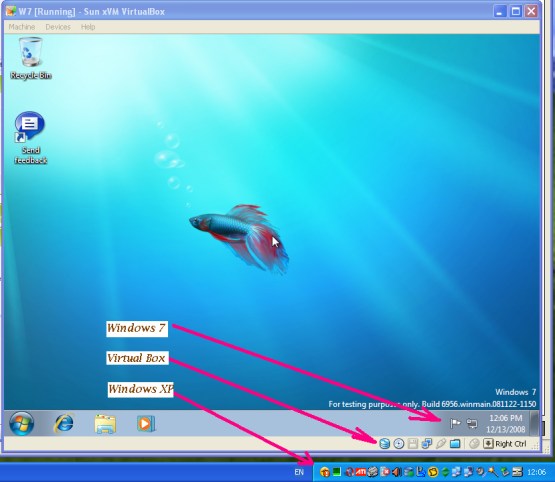555x482 pixels.
Task: Minimize the W7 VirtualBox window
Action: [x=499, y=12]
